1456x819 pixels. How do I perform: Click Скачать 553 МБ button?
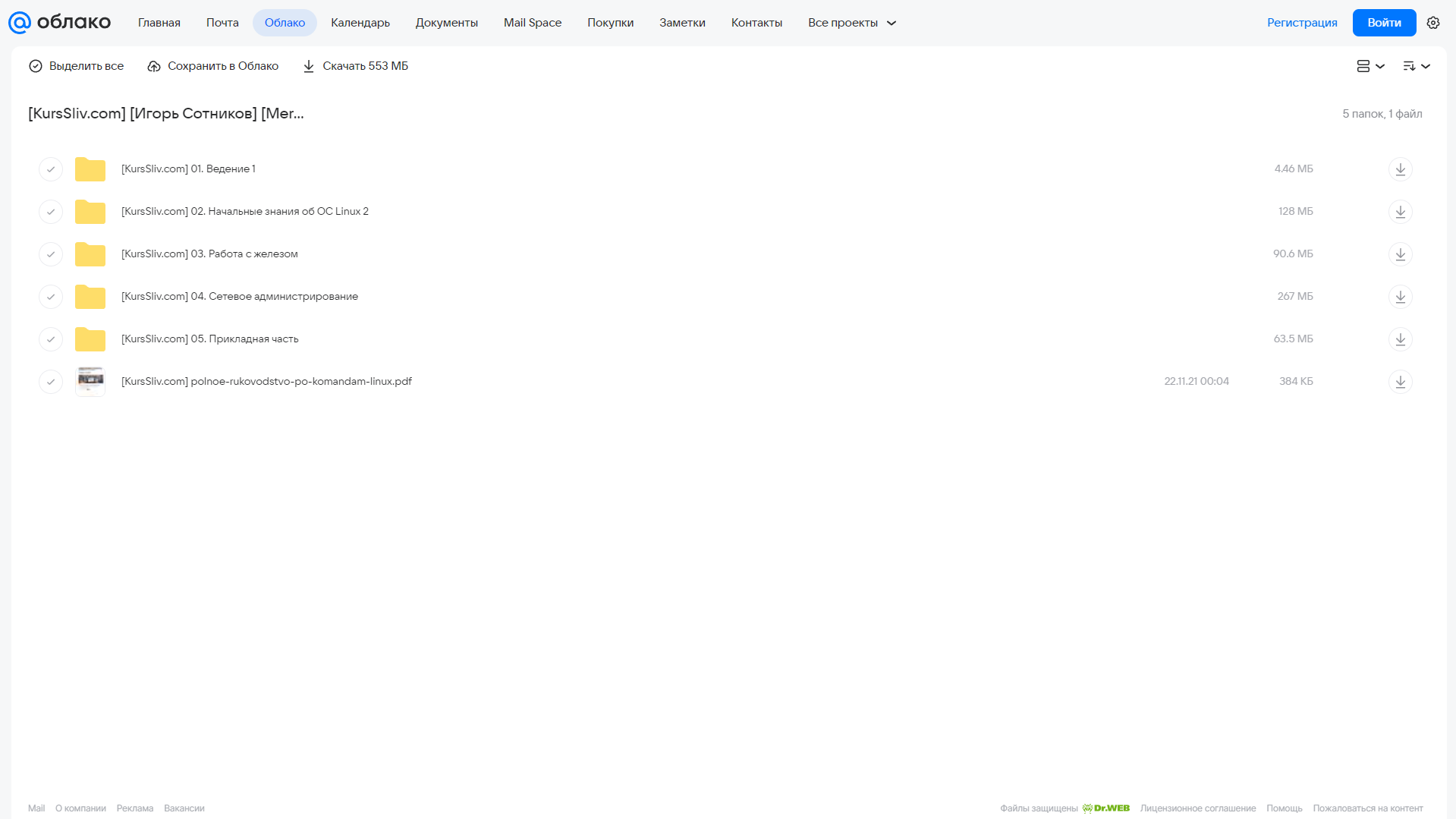tap(355, 66)
